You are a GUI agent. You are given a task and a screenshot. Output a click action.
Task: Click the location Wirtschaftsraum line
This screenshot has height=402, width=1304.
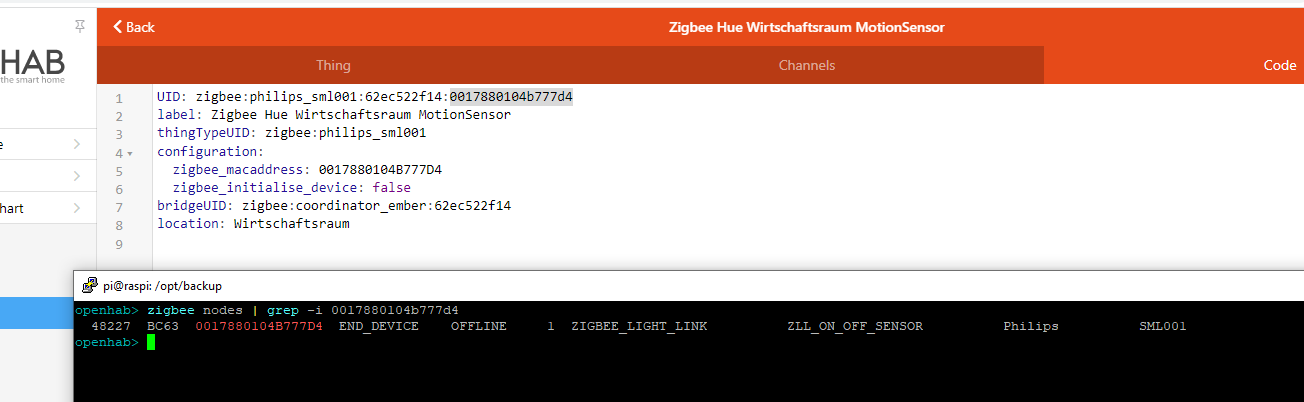(x=253, y=224)
